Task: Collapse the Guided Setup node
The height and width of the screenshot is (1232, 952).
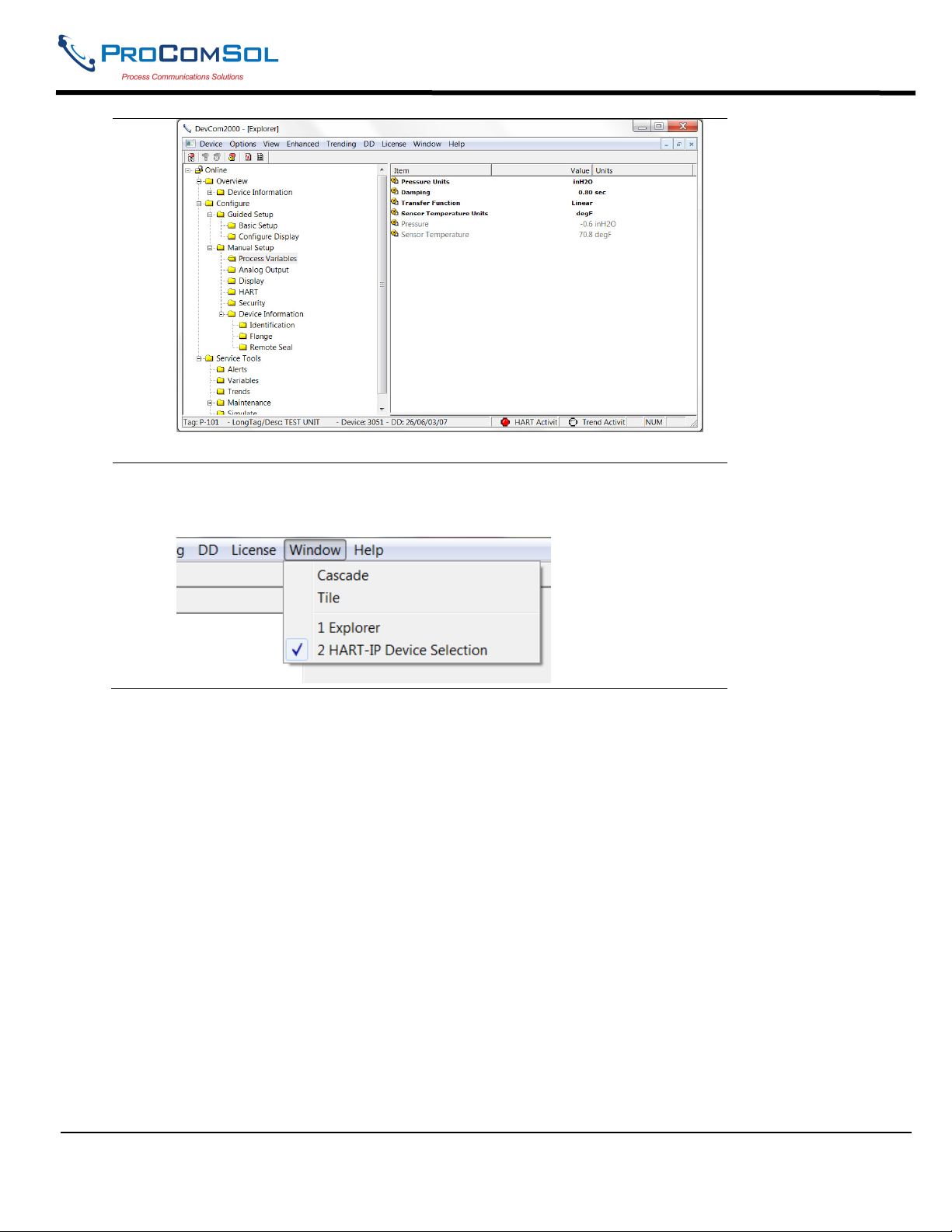Action: 210,215
